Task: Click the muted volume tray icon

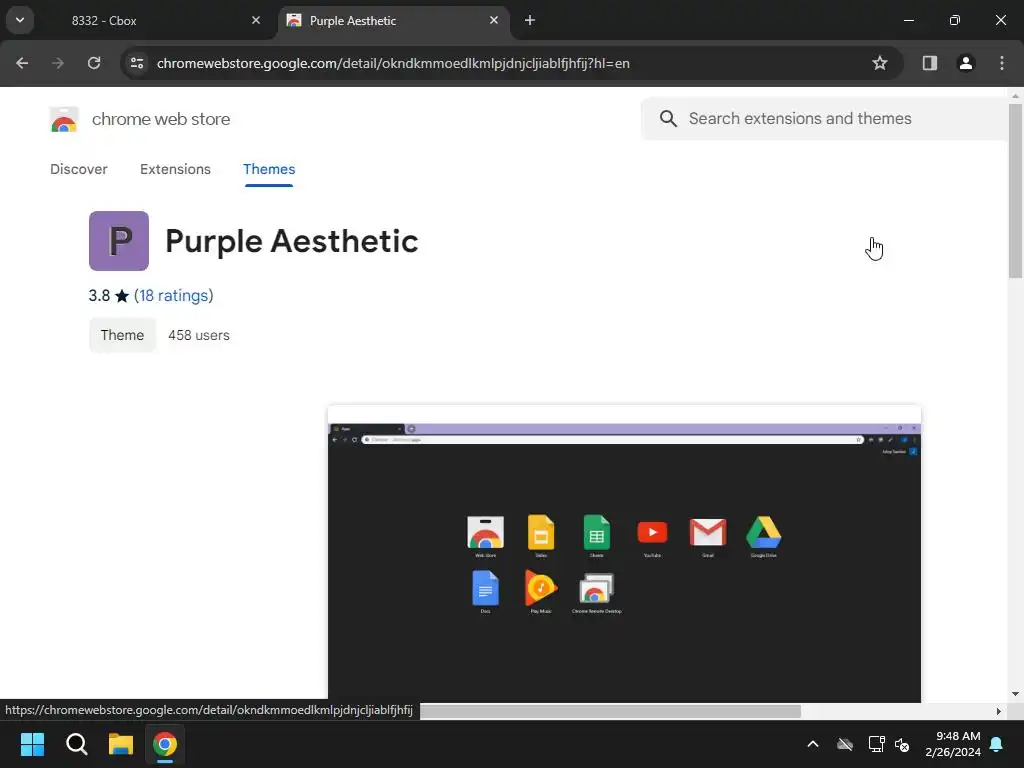Action: (902, 744)
